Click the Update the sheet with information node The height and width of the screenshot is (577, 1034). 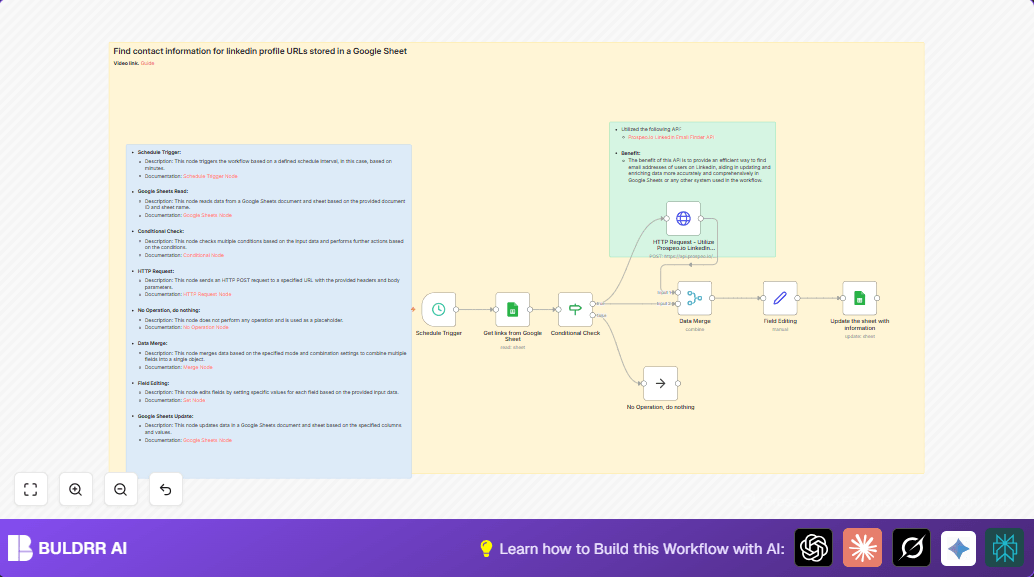click(x=859, y=298)
